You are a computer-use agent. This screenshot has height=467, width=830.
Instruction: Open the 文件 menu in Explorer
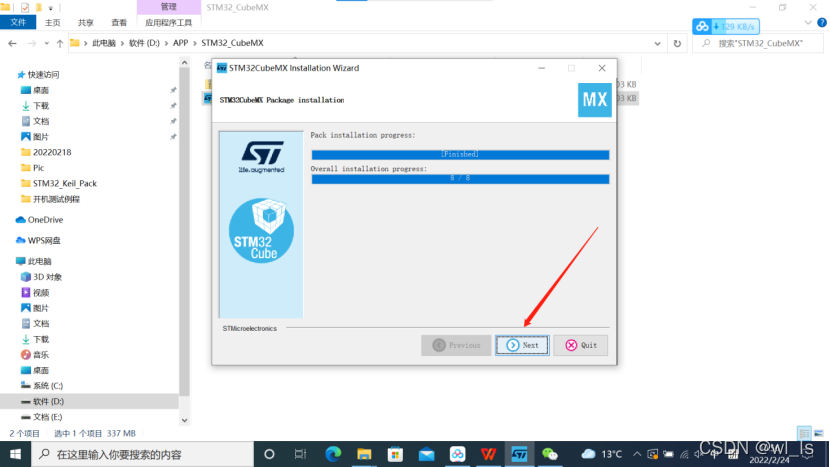(x=18, y=22)
